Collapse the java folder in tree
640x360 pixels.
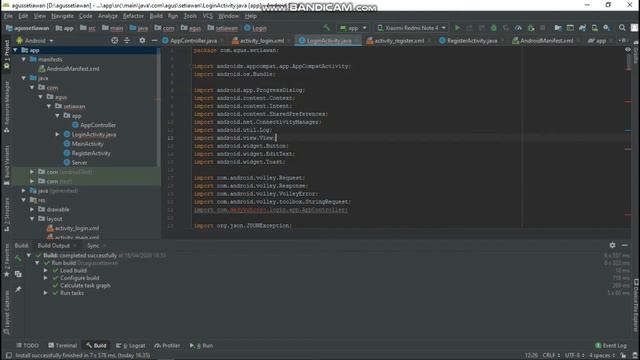pyautogui.click(x=24, y=78)
